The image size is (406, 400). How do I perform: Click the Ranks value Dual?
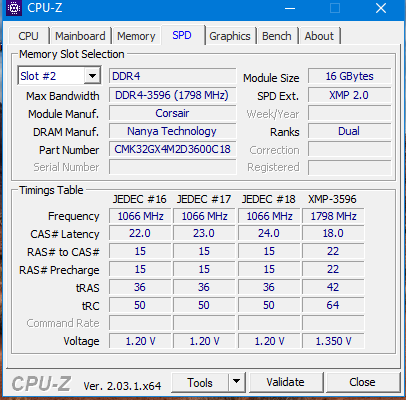(350, 131)
